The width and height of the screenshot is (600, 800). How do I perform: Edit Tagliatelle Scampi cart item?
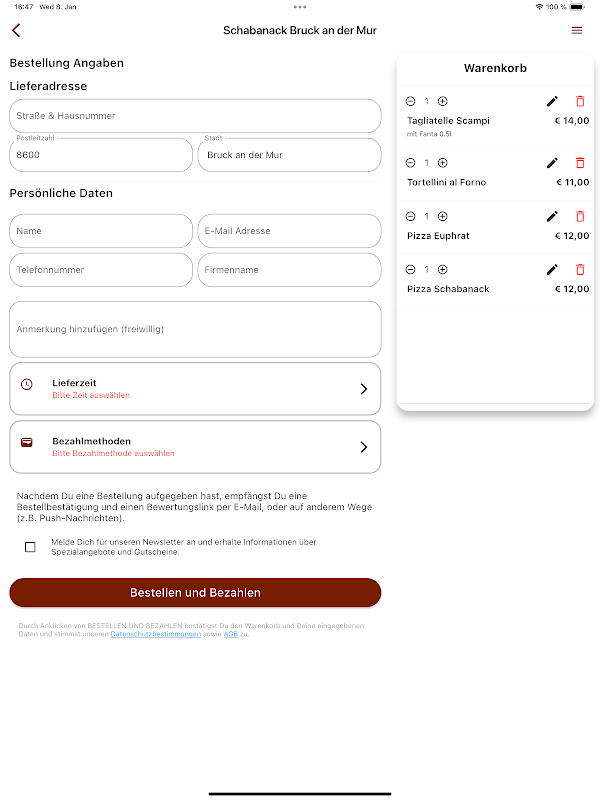click(x=552, y=101)
